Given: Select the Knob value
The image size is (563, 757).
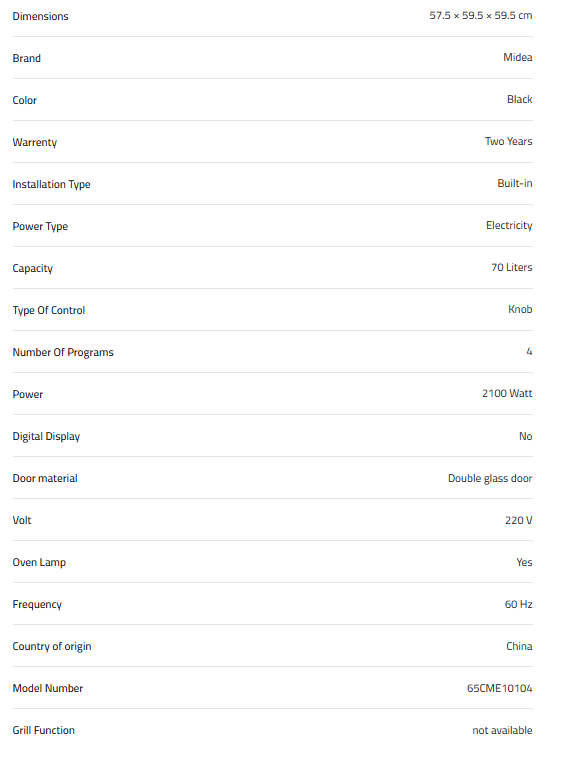Looking at the screenshot, I should pos(520,309).
